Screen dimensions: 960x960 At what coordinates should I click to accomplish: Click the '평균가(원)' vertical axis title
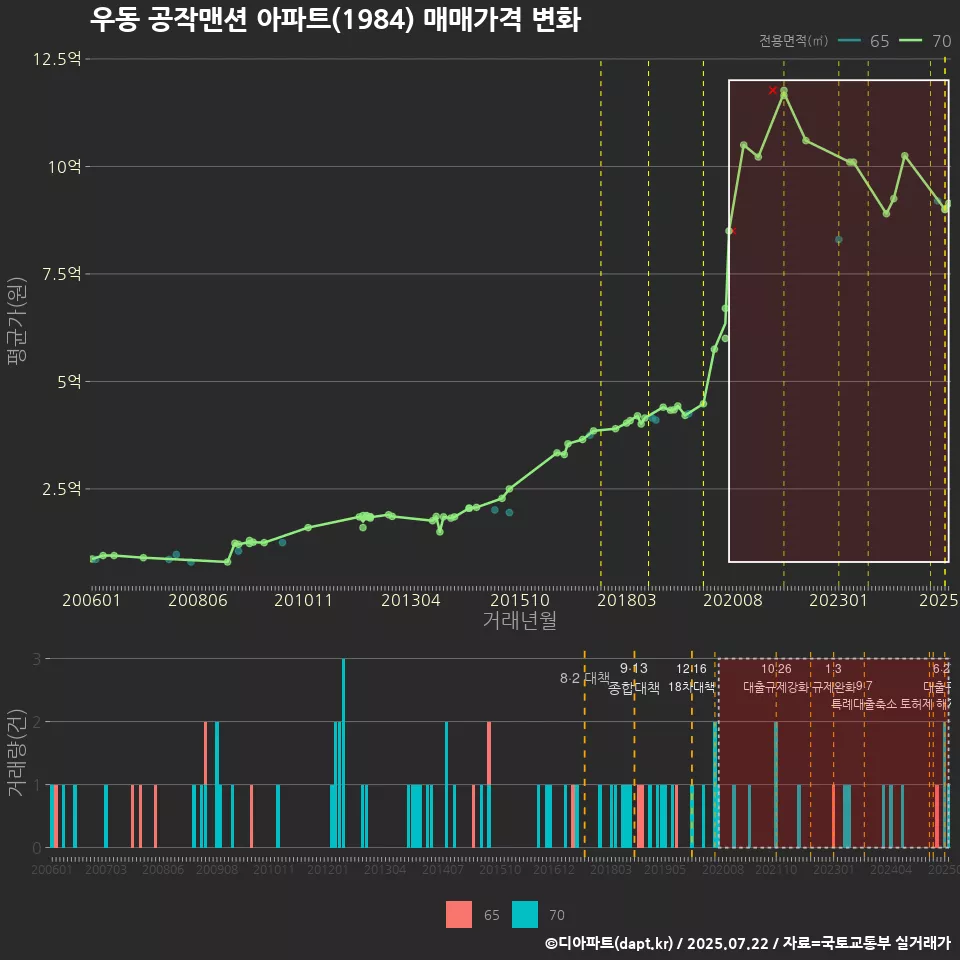[17, 321]
